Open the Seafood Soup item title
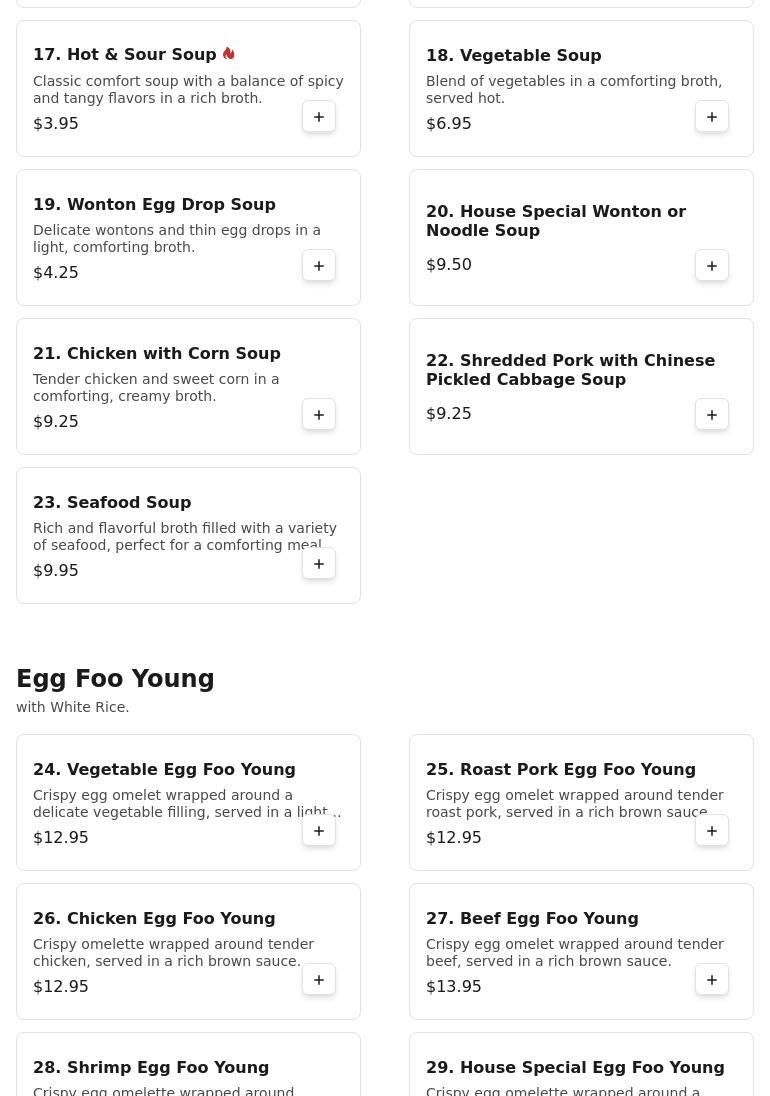 112,502
